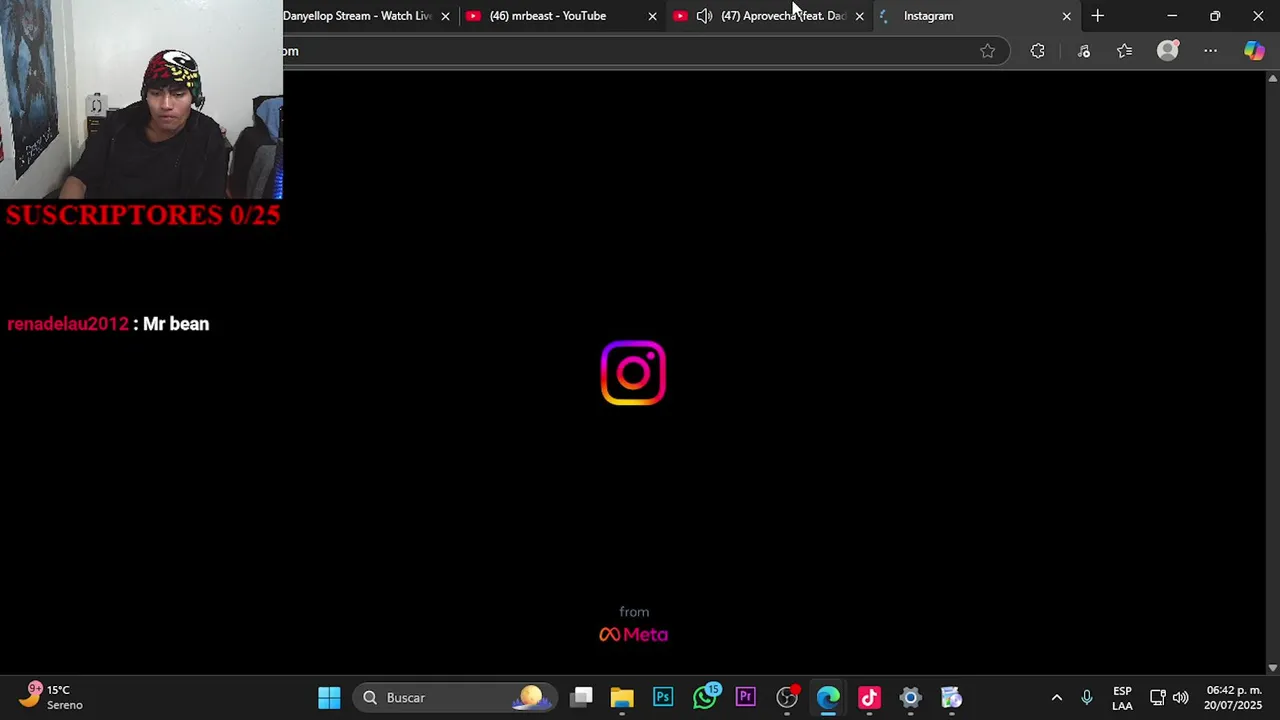Screen dimensions: 1280x720
Task: Open Microsoft Edge from the taskbar
Action: tap(828, 697)
